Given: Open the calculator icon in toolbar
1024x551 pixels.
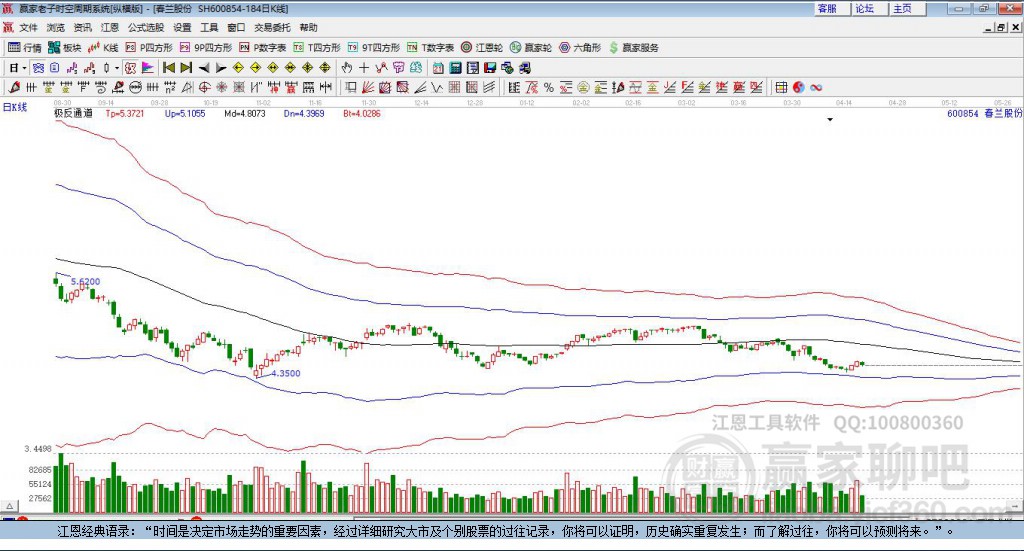Looking at the screenshot, I should click(x=455, y=68).
